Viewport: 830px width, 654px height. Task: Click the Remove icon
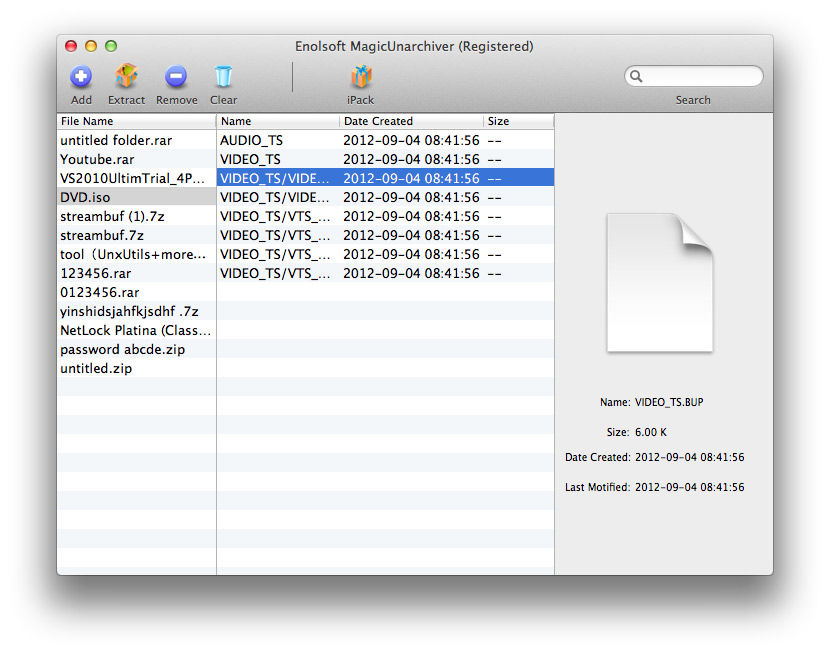(x=176, y=77)
